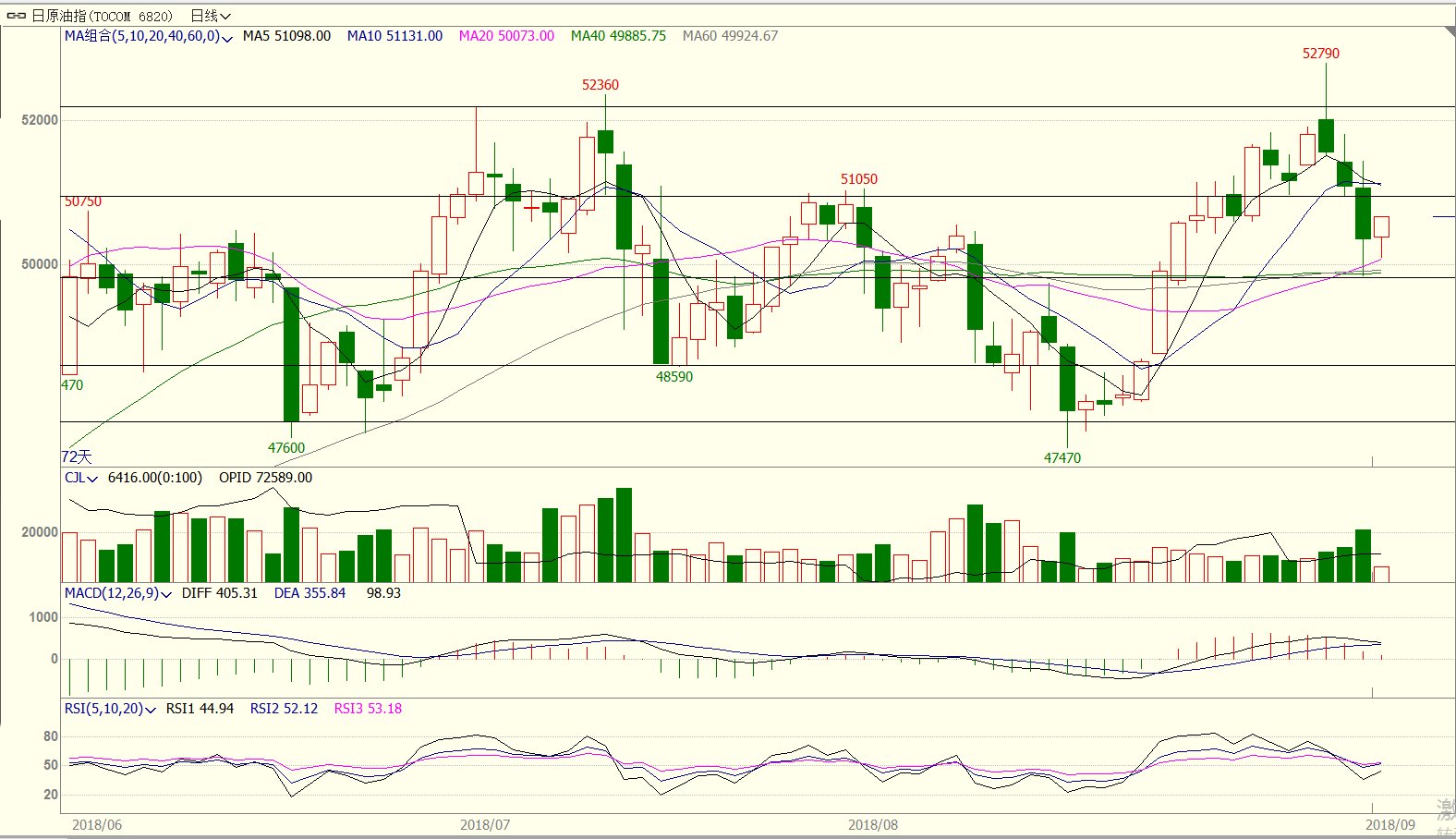Click the 2018/07 date on the time axis
The height and width of the screenshot is (839, 1456).
(485, 824)
